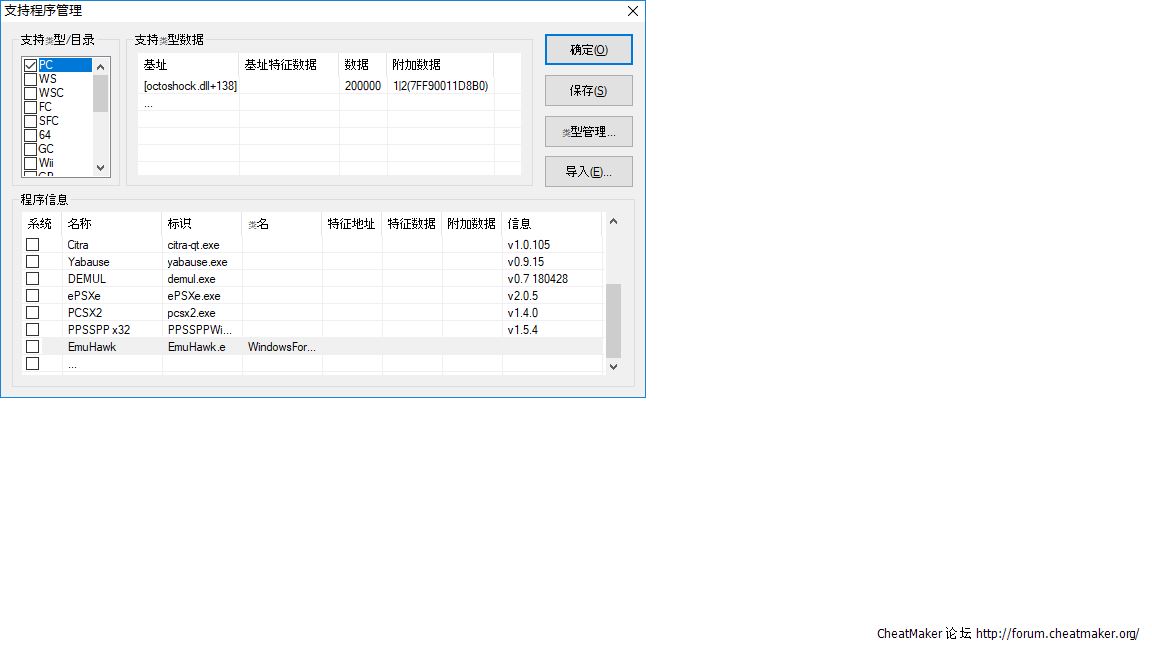The image size is (1152, 648).
Task: Toggle the Citra system checkbox
Action: (x=32, y=245)
